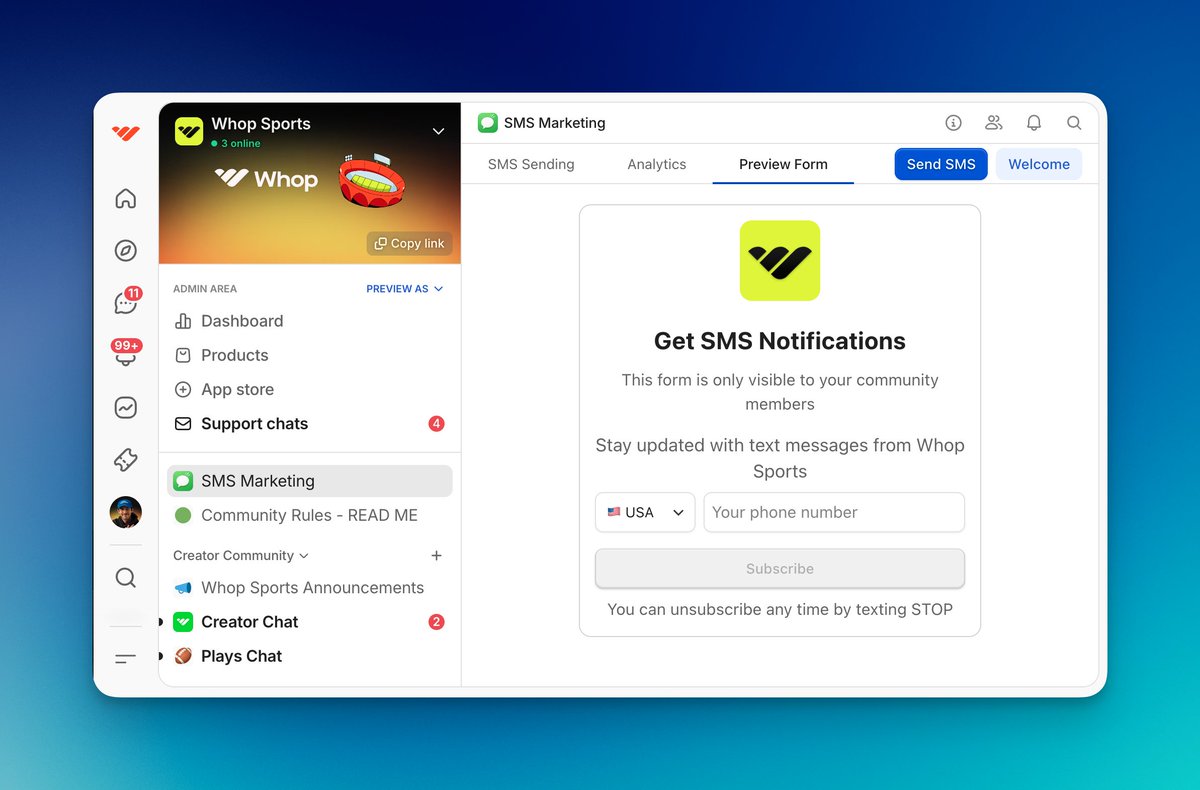Click the Whop logo in left rail

click(x=125, y=133)
